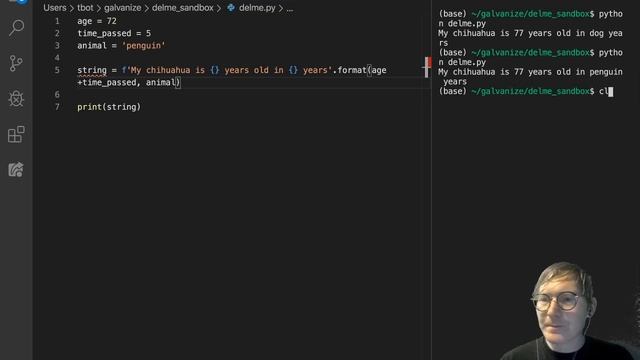Click the underlined 'string' variable on line 5
The width and height of the screenshot is (640, 360).
click(x=92, y=70)
